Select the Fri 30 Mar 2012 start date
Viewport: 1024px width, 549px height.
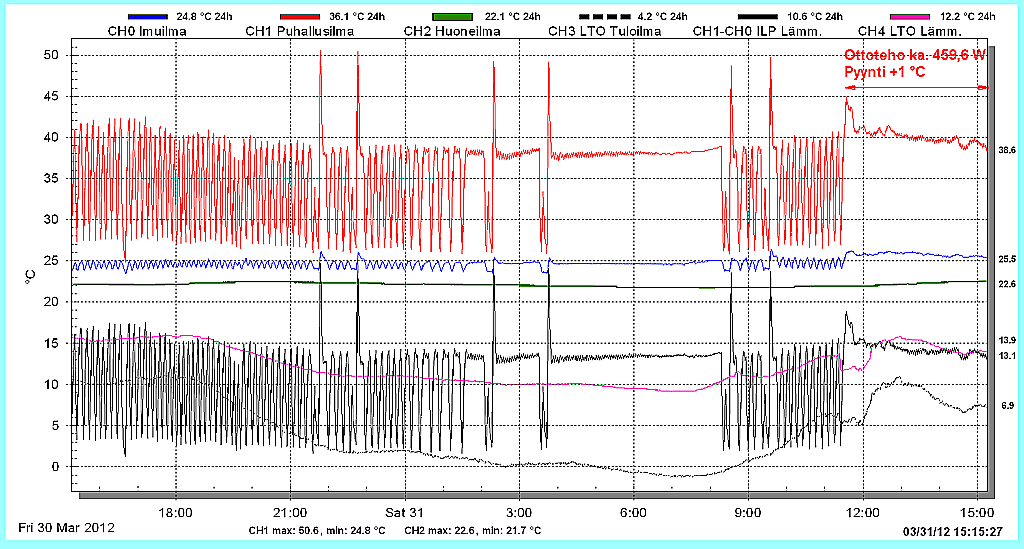coord(66,527)
